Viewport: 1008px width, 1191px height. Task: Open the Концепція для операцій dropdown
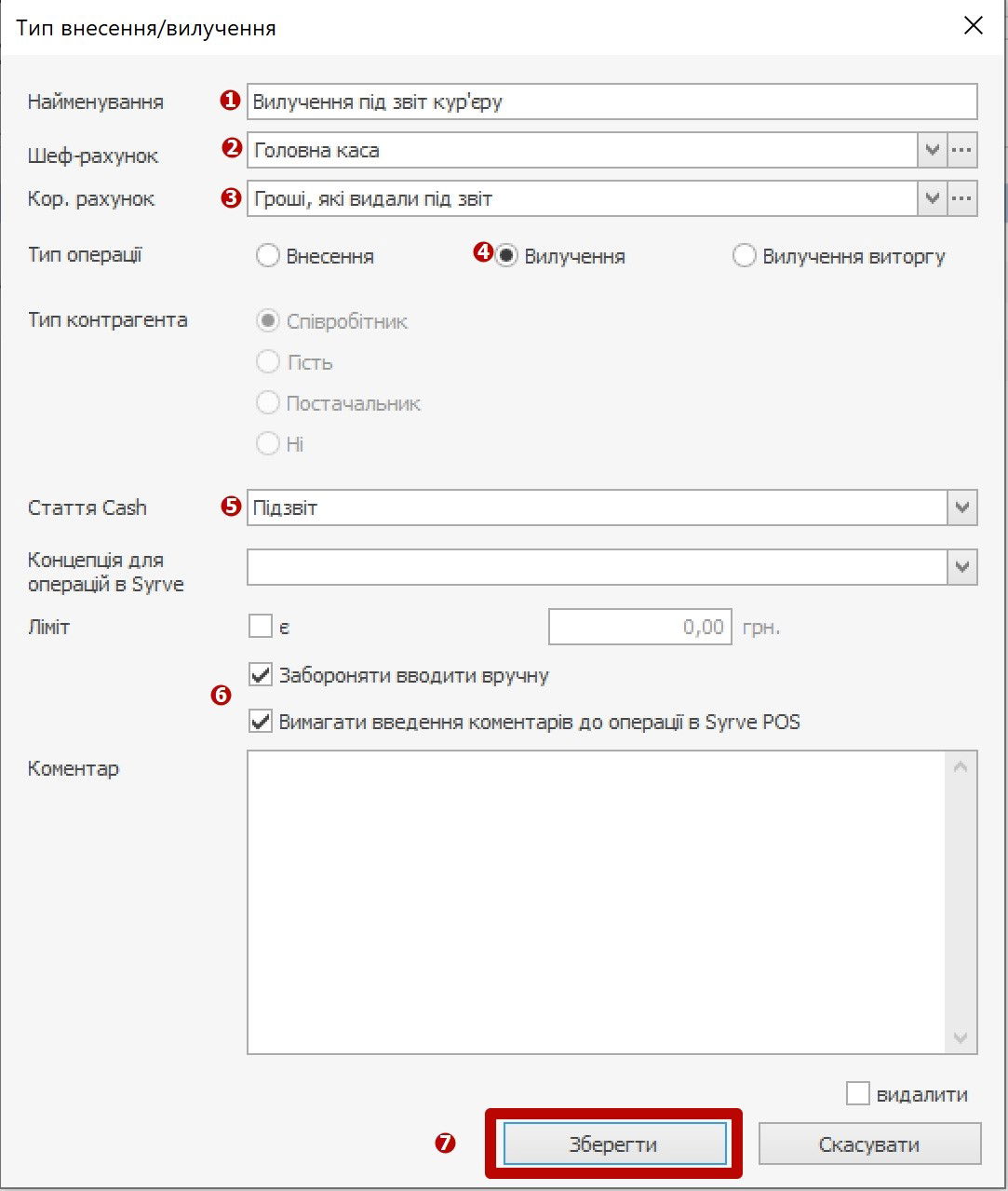point(961,567)
